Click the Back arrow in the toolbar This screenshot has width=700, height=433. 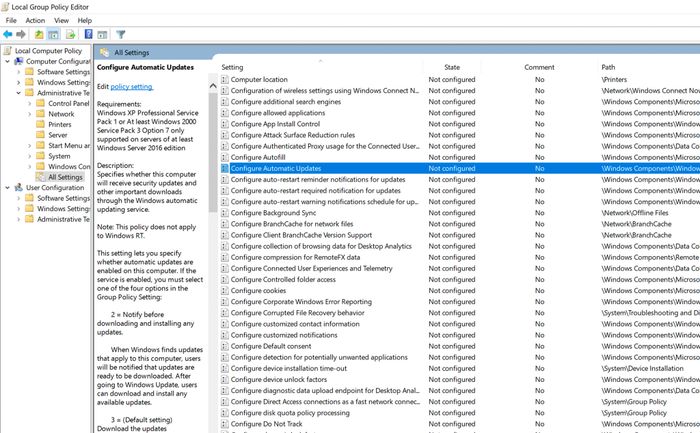point(9,34)
